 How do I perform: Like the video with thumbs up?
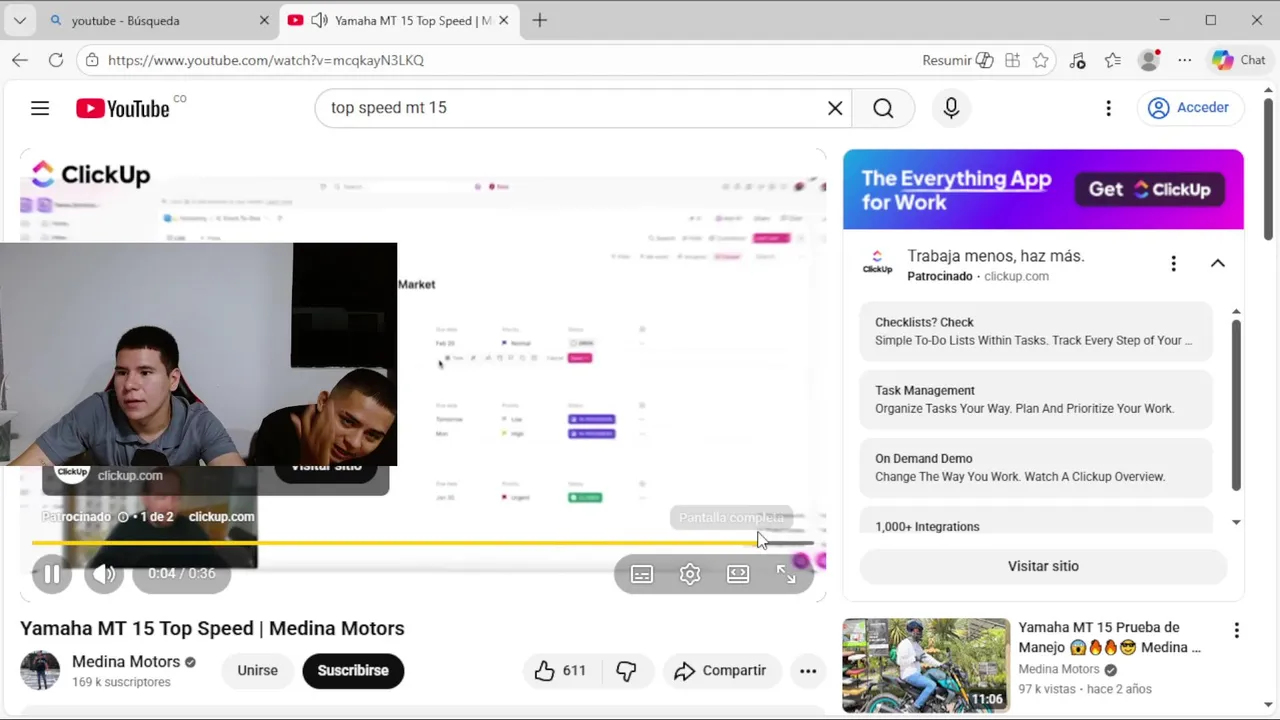(x=560, y=671)
